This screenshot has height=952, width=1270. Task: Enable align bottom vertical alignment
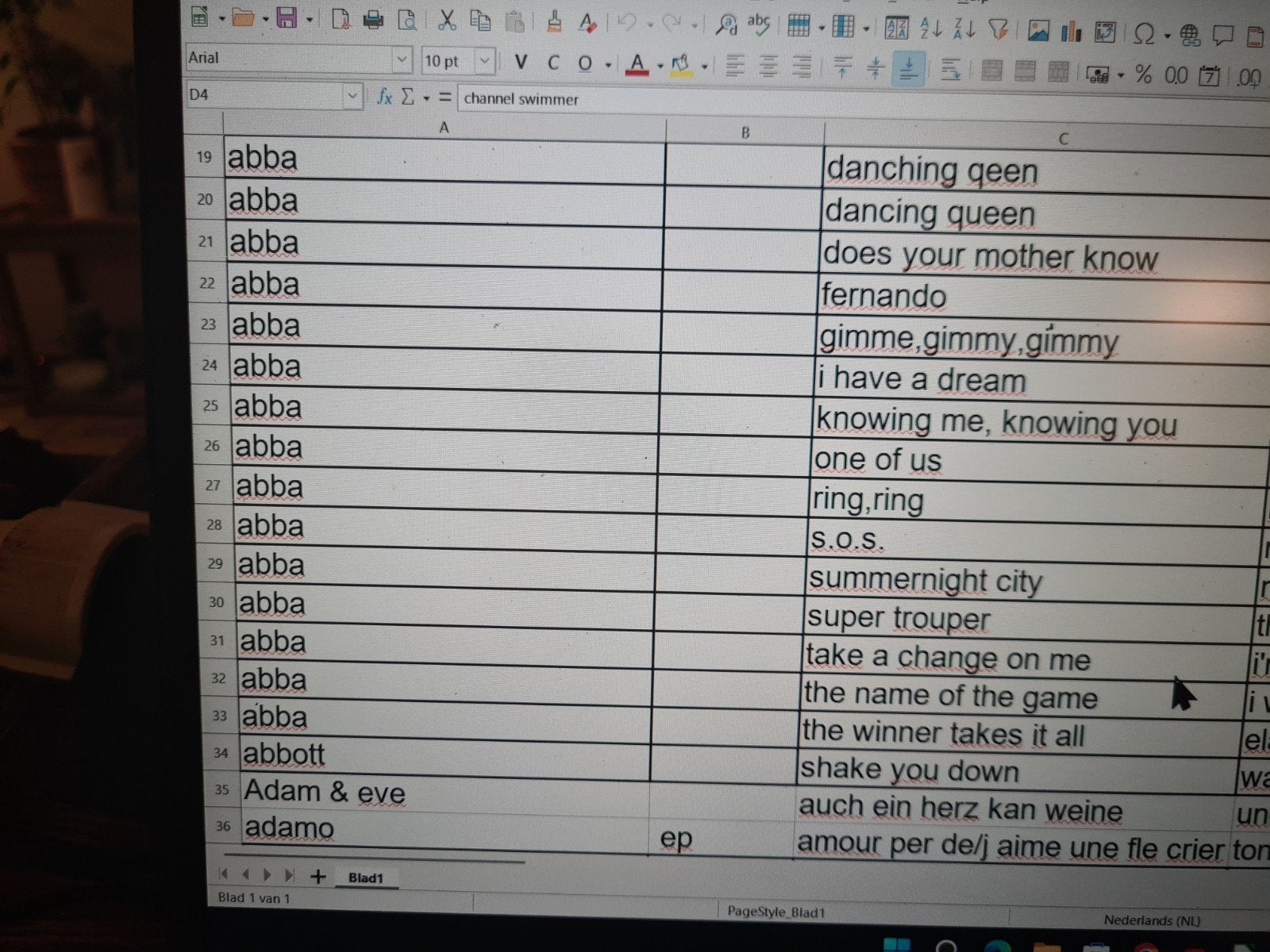click(908, 69)
